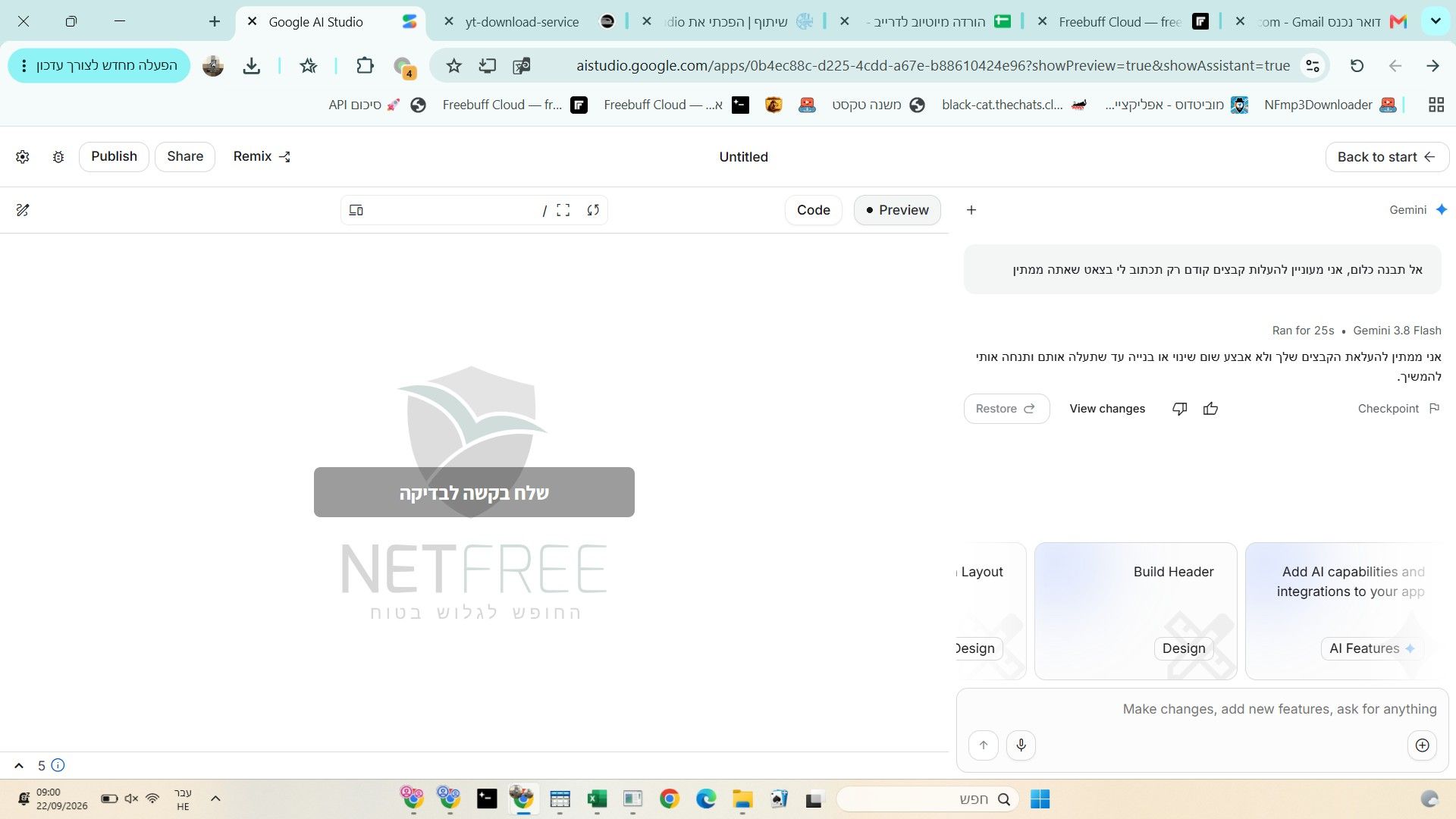Screen dimensions: 1456x819
Task: Close the Google AI Studio tab
Action: tap(253, 22)
